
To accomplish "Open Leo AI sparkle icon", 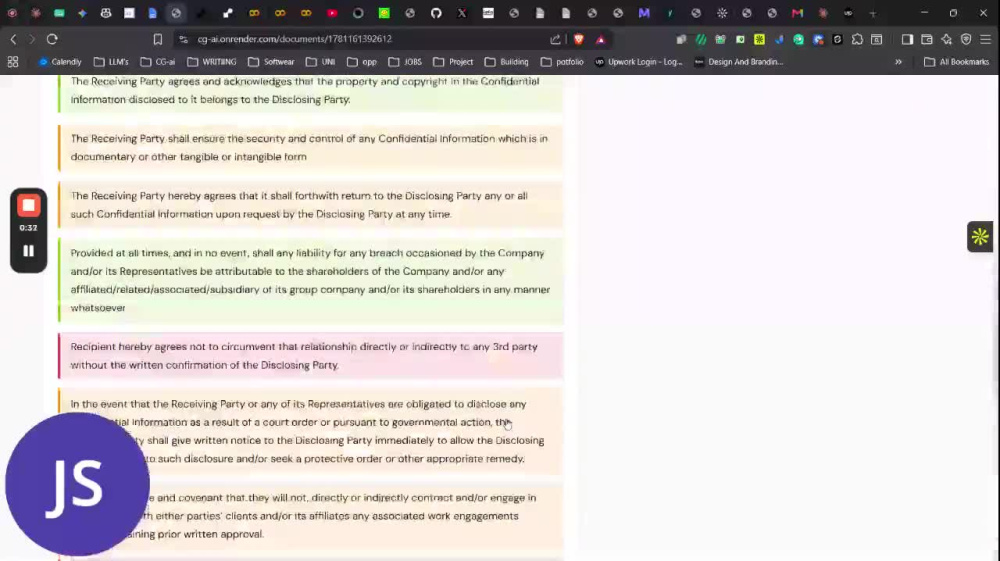I will [946, 39].
